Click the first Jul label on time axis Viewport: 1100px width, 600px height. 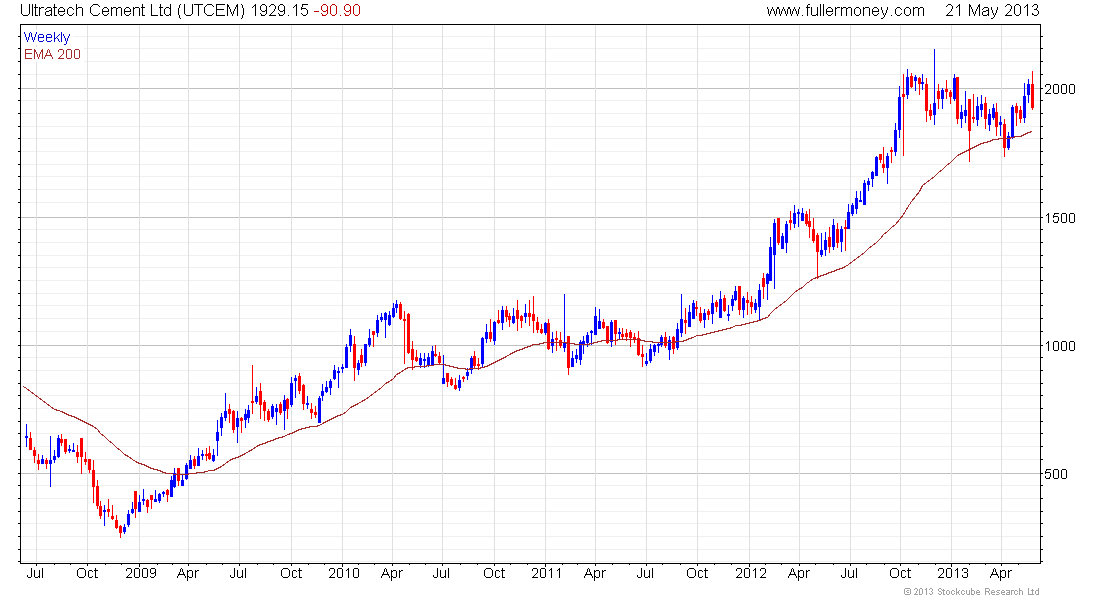click(35, 573)
